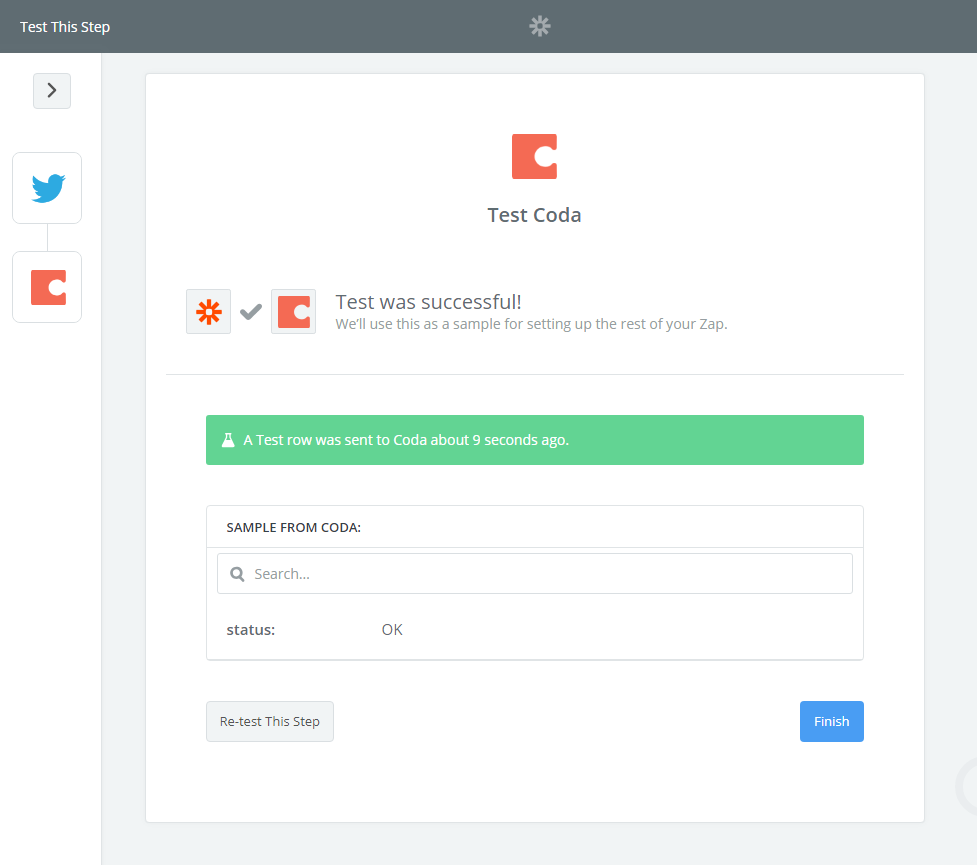977x865 pixels.
Task: Select the OK status value
Action: click(x=392, y=630)
